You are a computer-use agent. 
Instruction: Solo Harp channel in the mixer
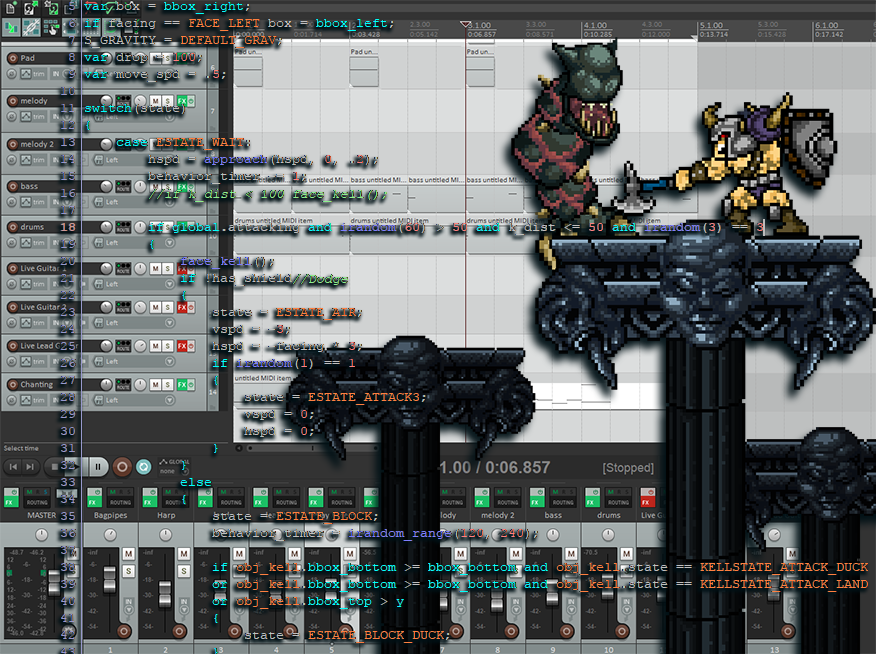pyautogui.click(x=184, y=571)
